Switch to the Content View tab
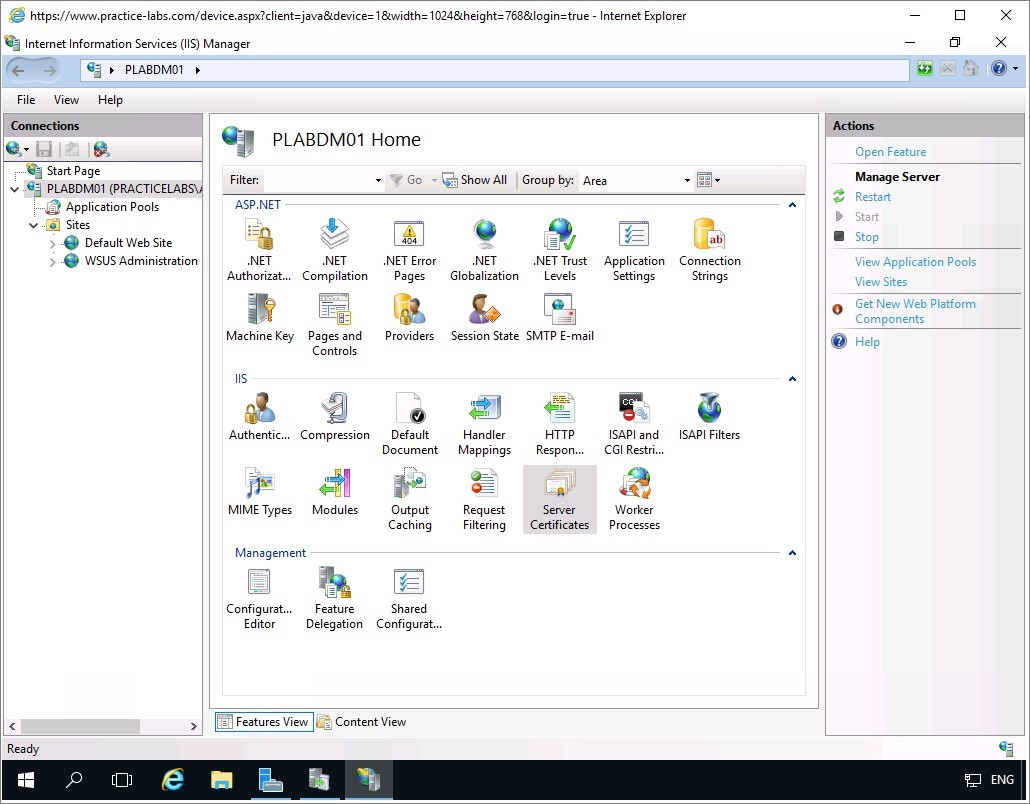The height and width of the screenshot is (804, 1030). [x=361, y=722]
